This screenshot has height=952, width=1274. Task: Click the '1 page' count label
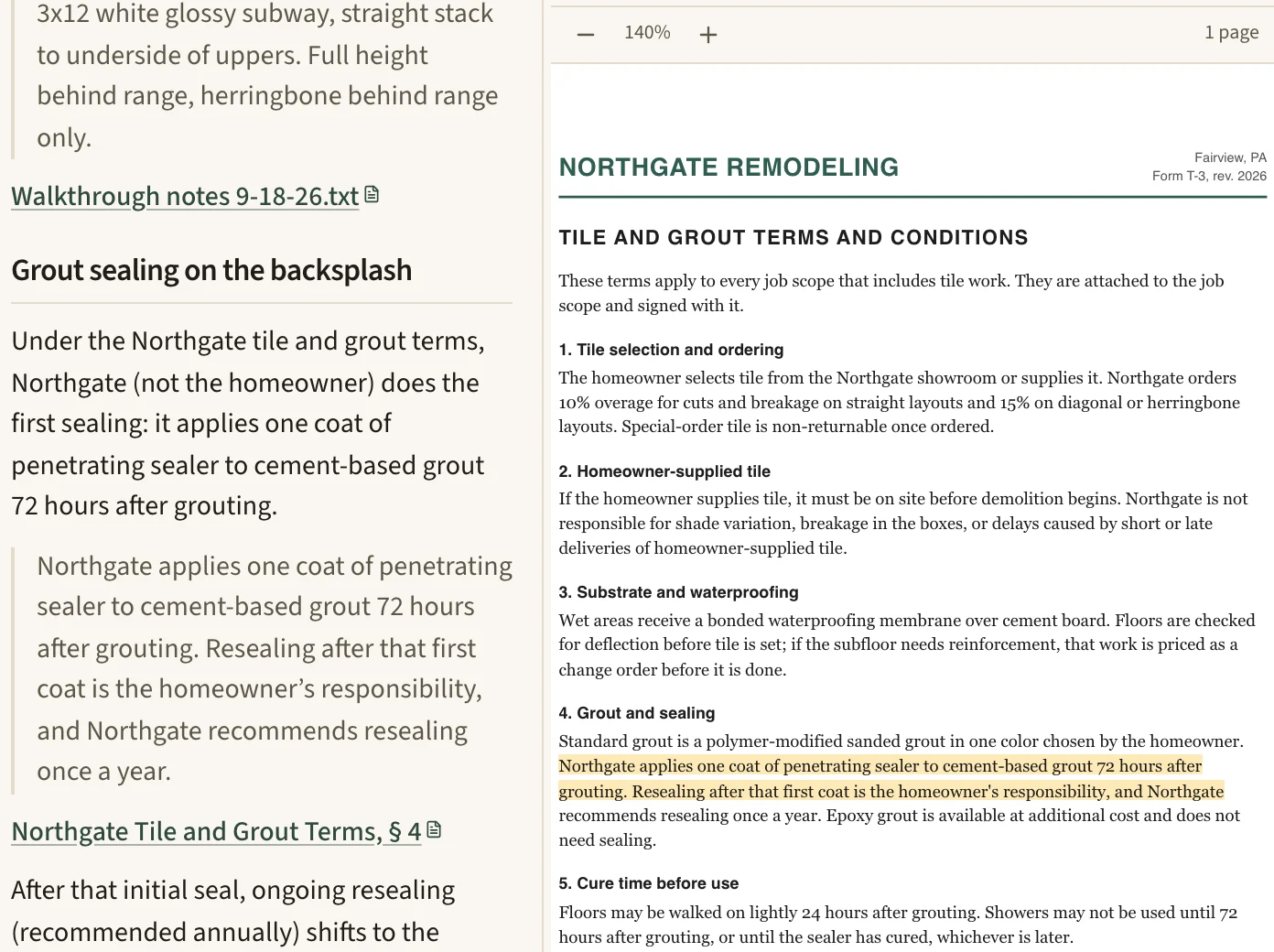pyautogui.click(x=1231, y=32)
